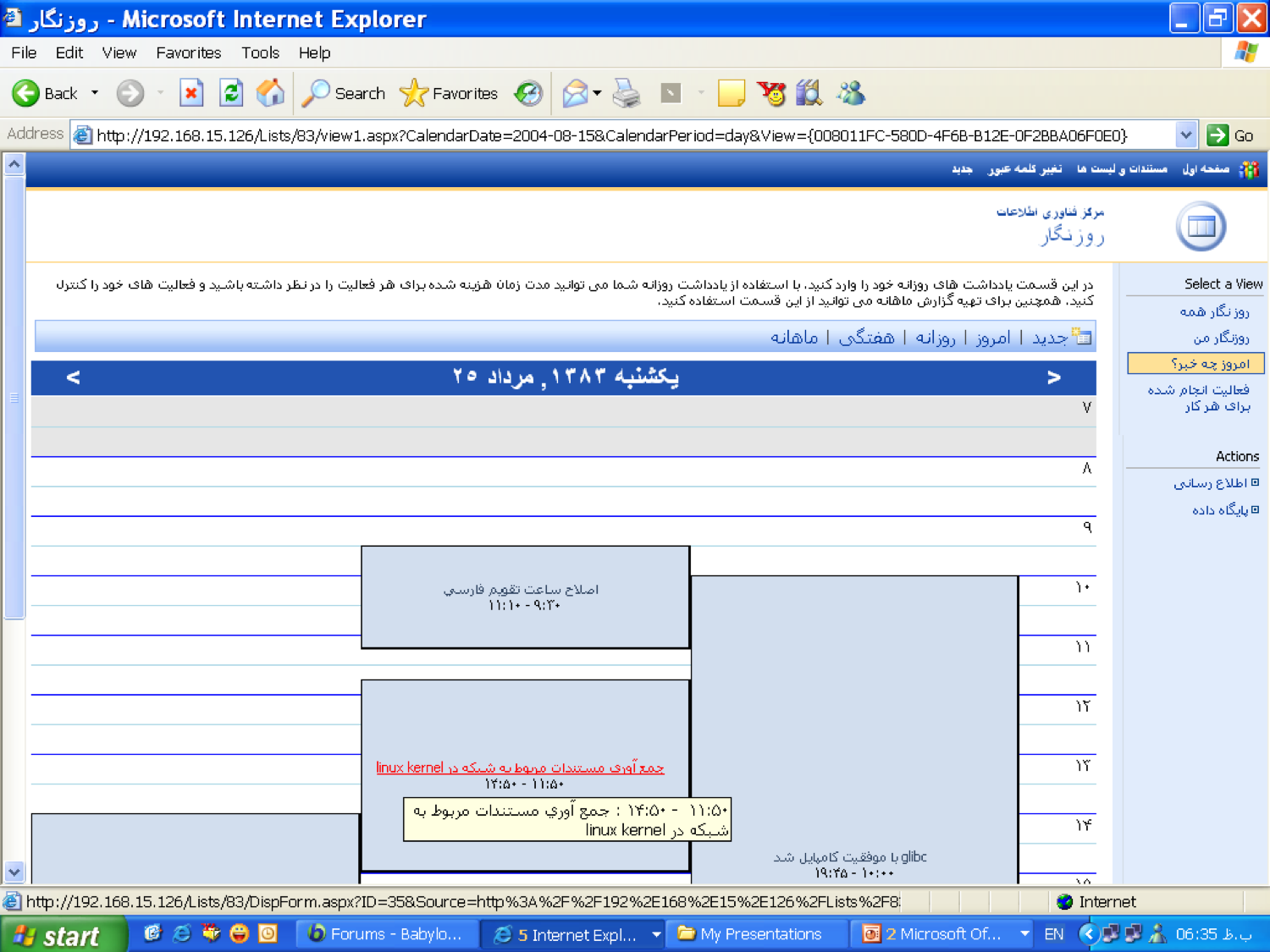Click the Research book toolbar icon

pyautogui.click(x=809, y=93)
